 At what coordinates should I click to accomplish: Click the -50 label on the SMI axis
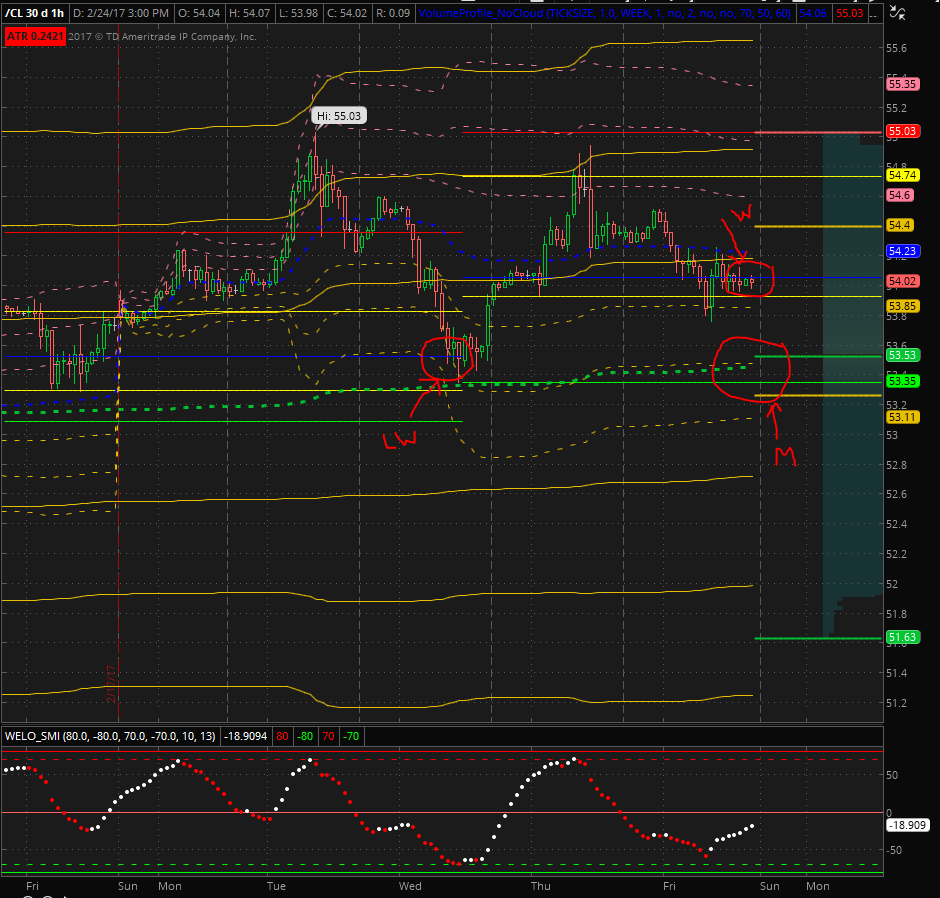tap(894, 851)
